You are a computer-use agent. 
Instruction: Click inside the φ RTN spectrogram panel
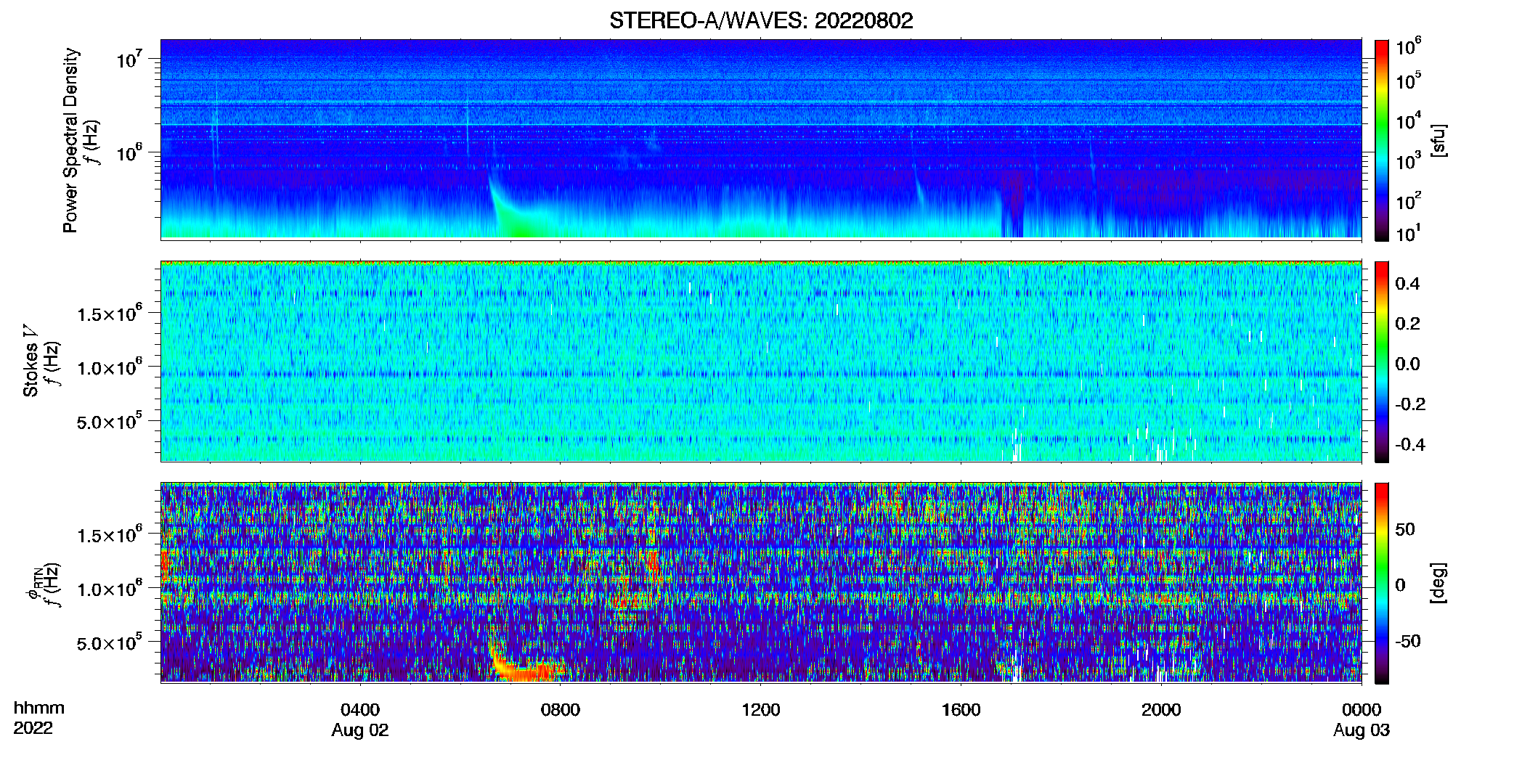[x=761, y=582]
